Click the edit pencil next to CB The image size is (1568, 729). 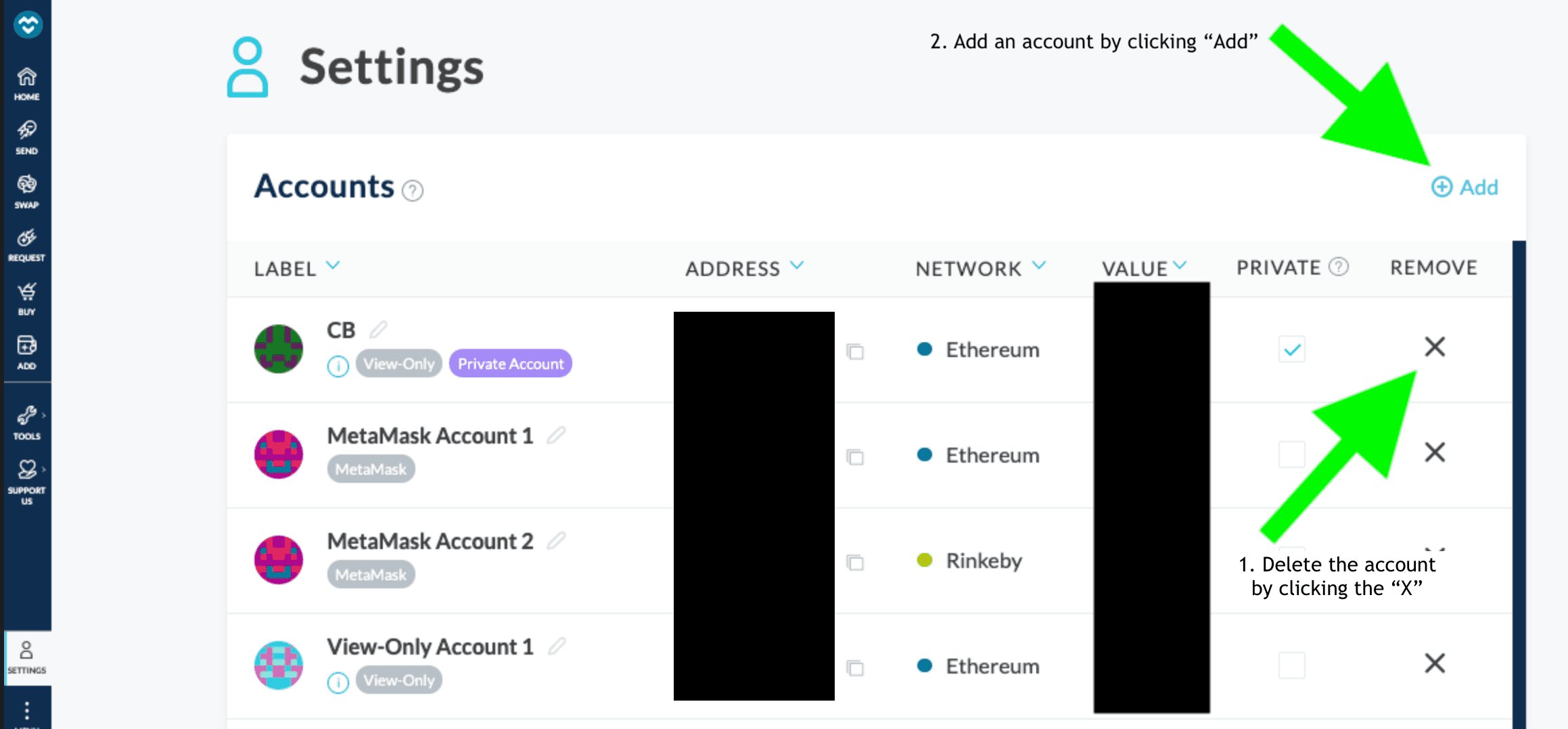378,329
